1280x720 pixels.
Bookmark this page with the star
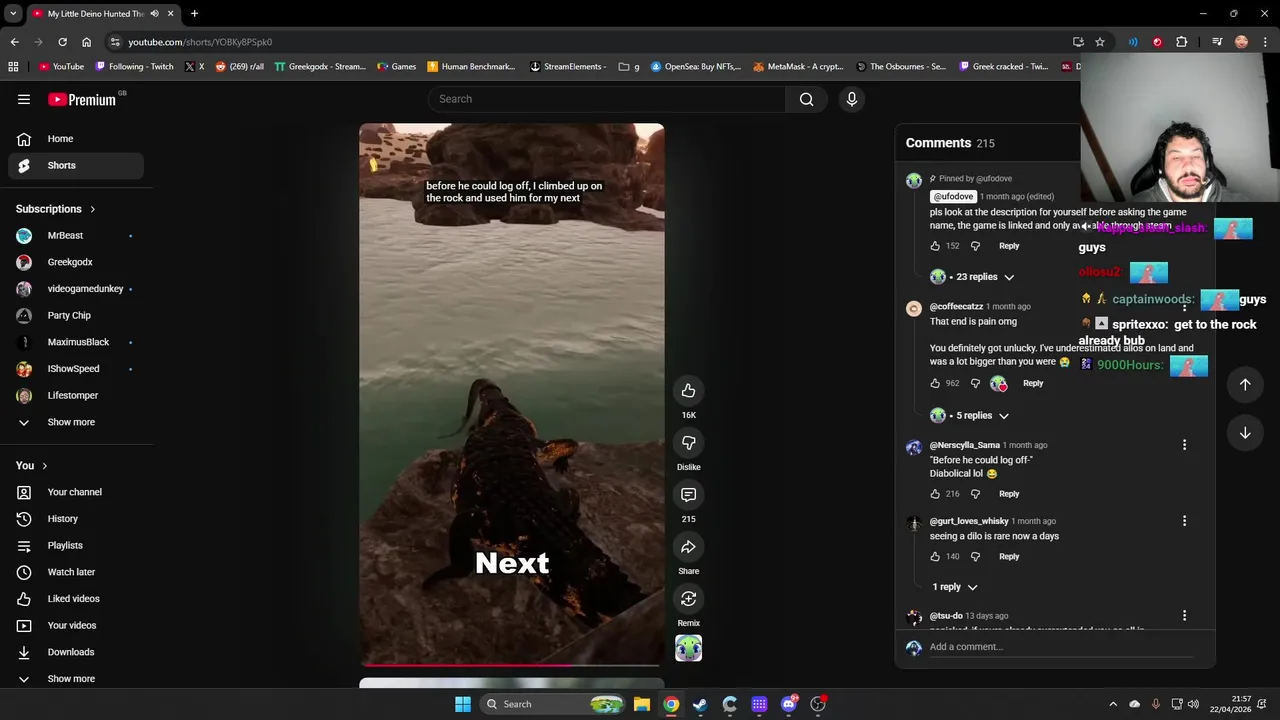coord(1100,42)
